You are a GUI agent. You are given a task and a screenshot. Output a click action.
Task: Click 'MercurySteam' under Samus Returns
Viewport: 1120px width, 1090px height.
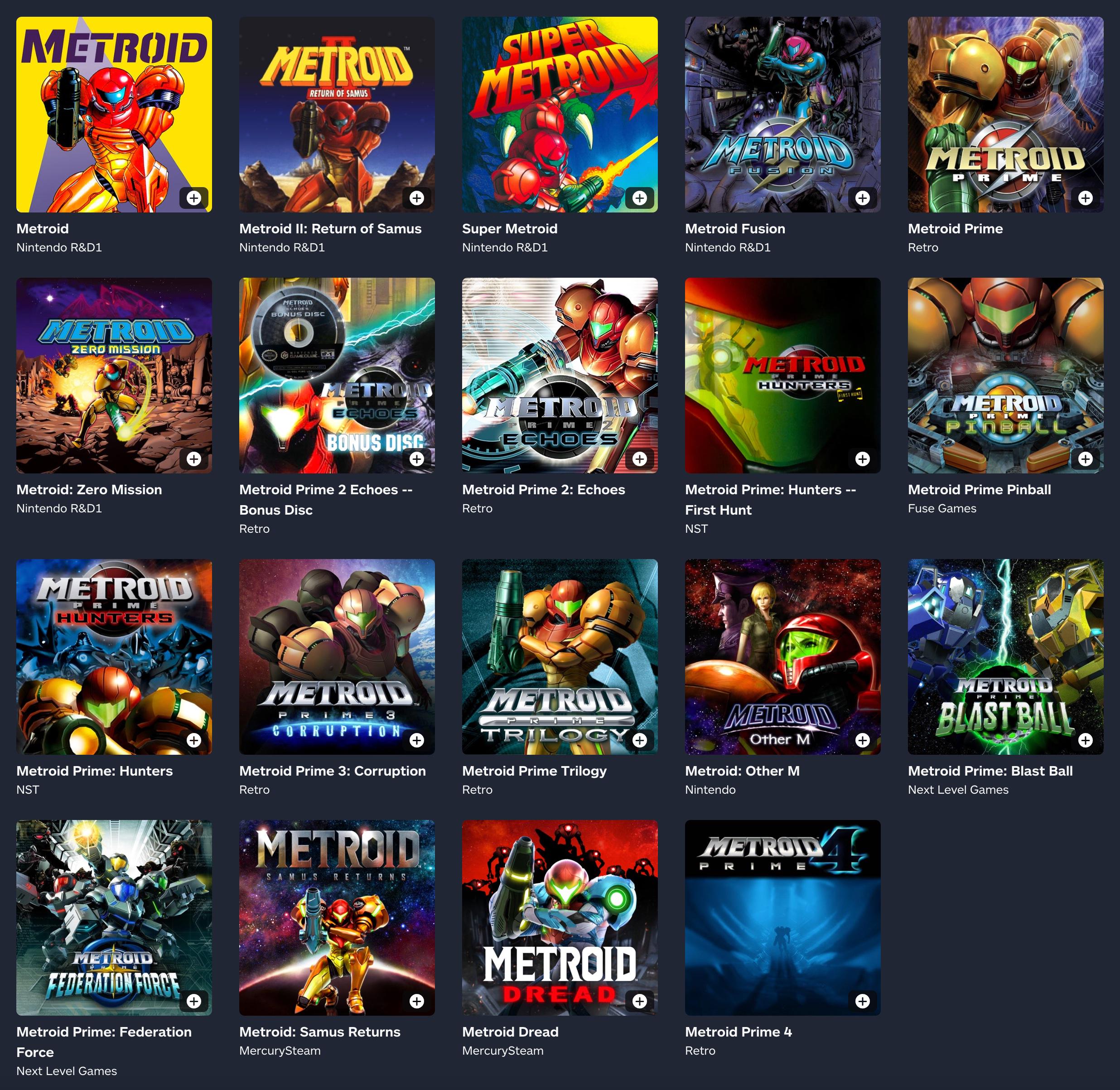tap(280, 1051)
